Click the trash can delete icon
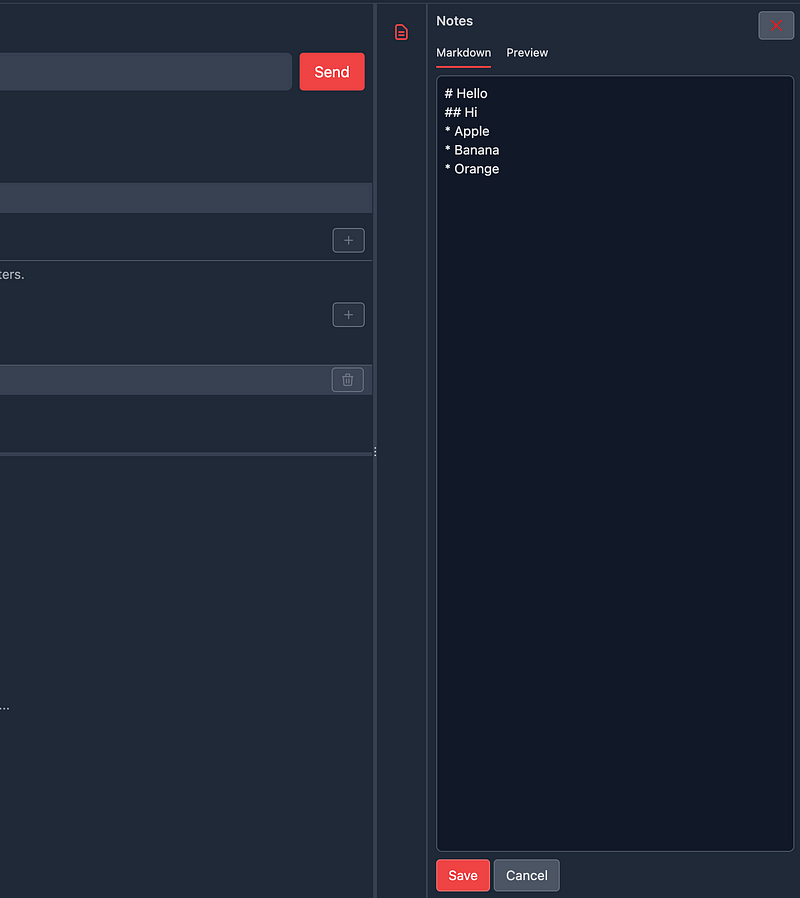Screen dimensions: 800x898 coord(348,379)
